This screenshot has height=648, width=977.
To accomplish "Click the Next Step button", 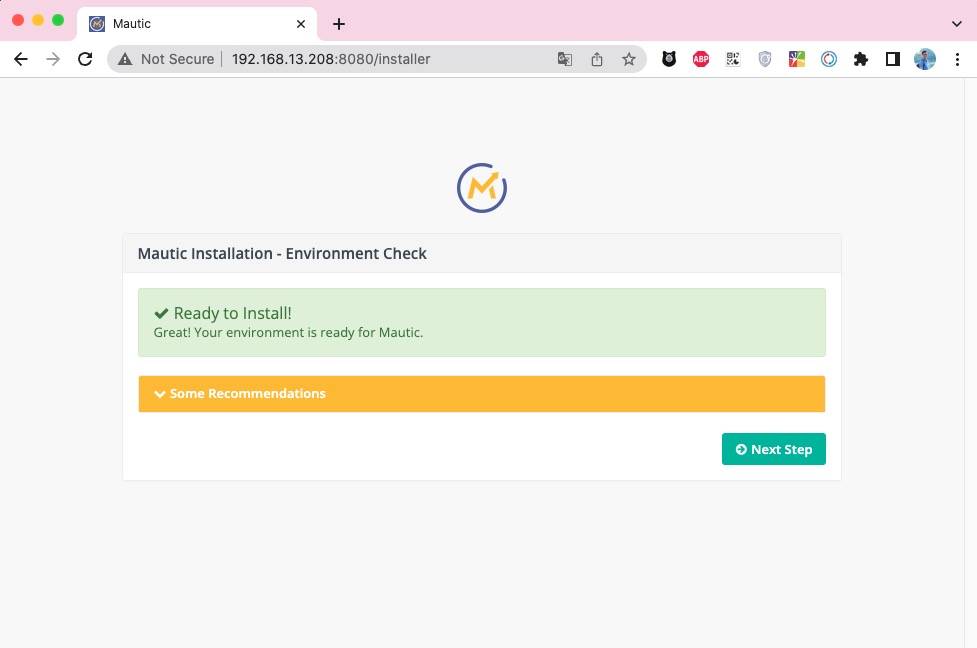I will (773, 449).
